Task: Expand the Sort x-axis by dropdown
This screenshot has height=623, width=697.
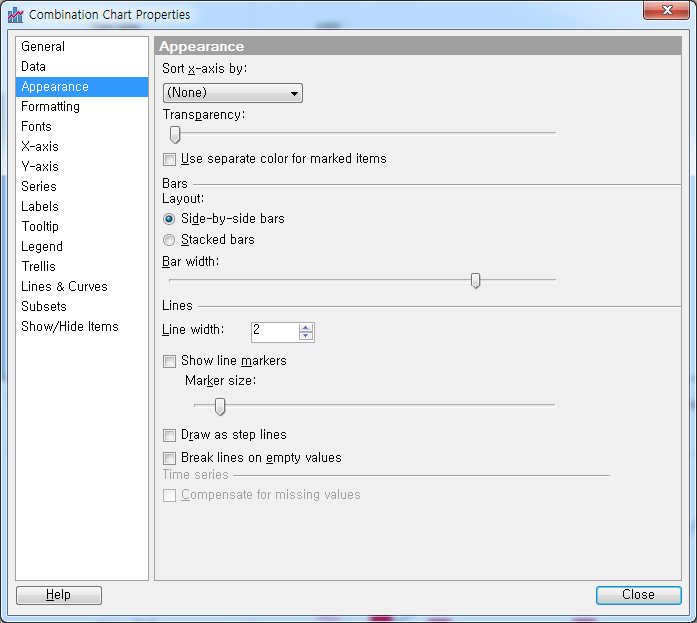Action: click(x=232, y=93)
